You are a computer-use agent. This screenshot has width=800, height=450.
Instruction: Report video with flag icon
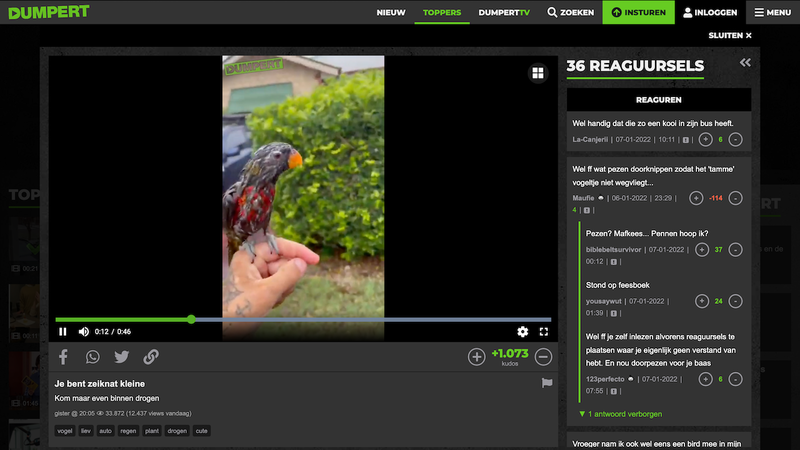[546, 383]
